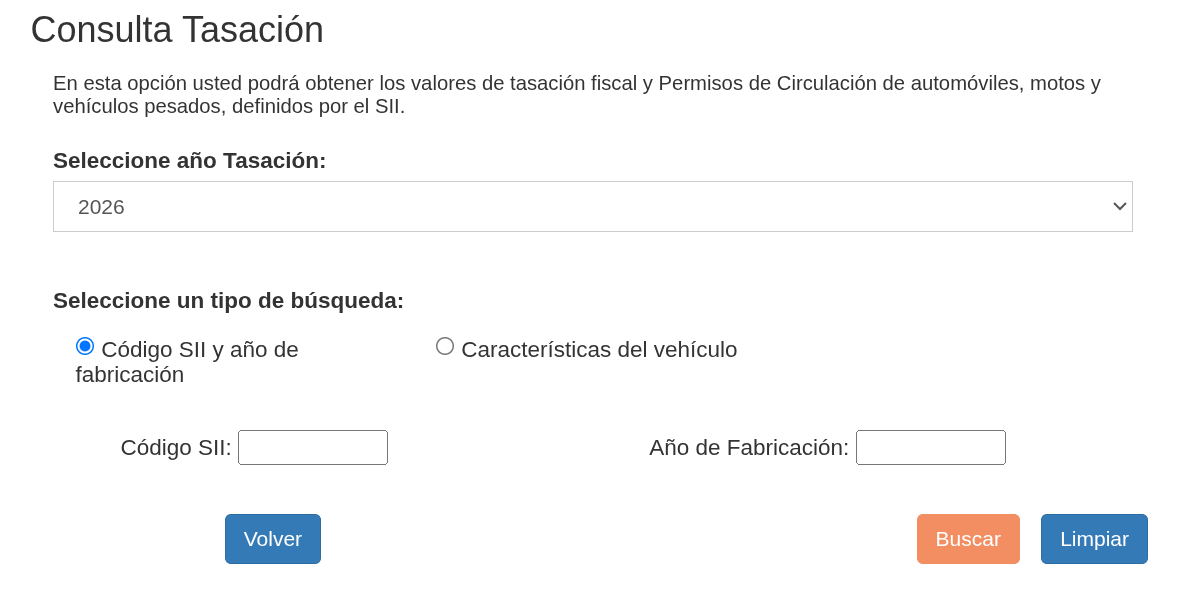
Task: Select the Características del vehículo radio button
Action: tap(445, 345)
